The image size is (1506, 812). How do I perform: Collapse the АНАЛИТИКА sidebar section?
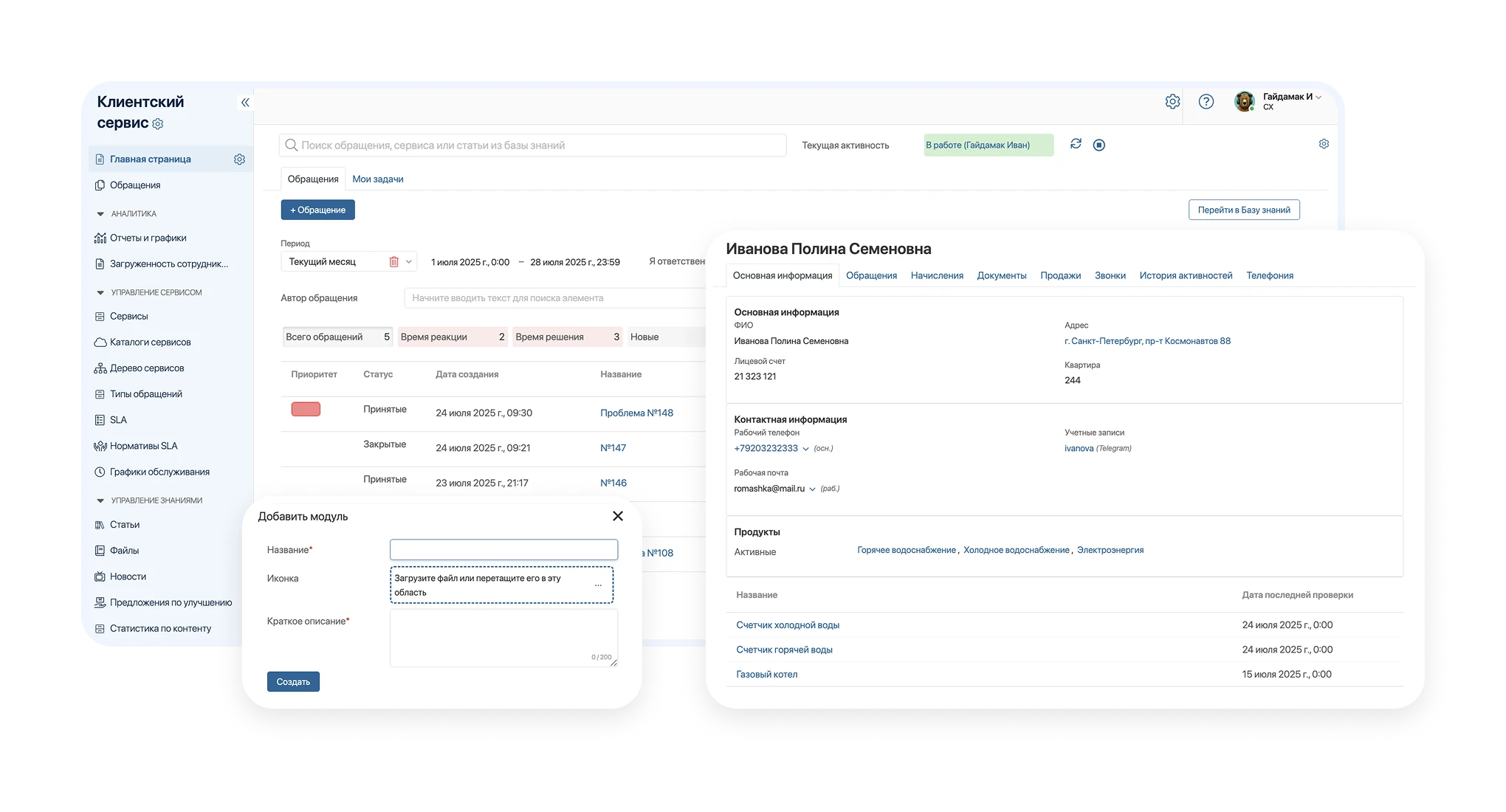(100, 214)
